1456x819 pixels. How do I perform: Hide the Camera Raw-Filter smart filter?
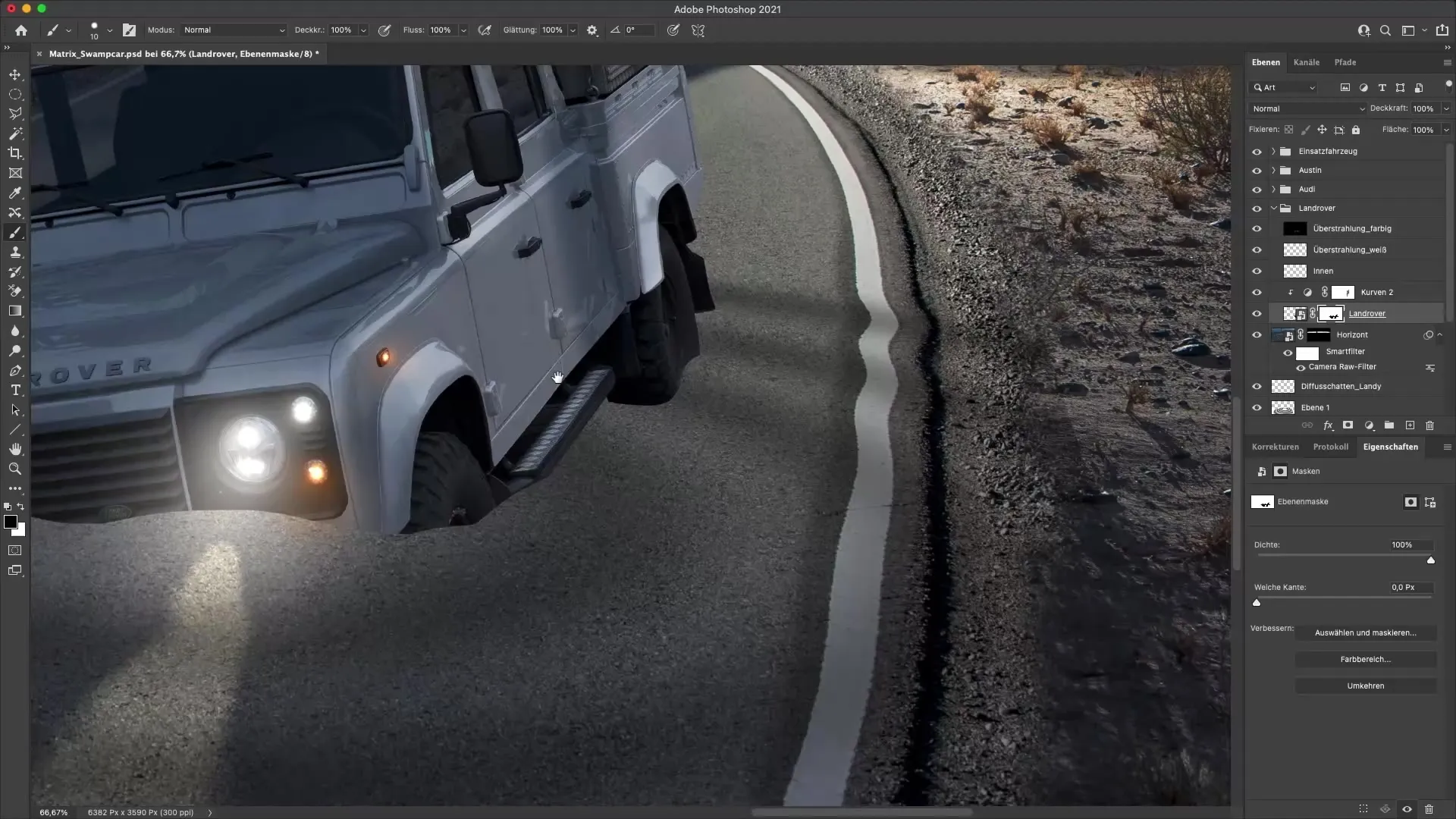[x=1300, y=367]
